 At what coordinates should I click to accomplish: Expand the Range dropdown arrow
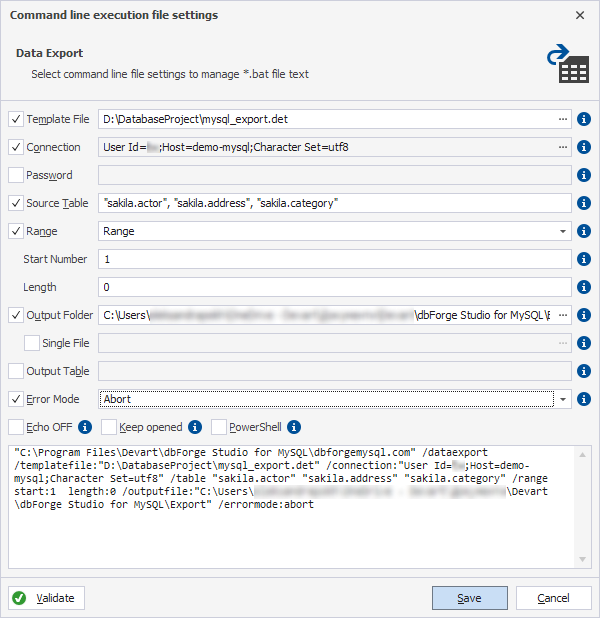(563, 231)
